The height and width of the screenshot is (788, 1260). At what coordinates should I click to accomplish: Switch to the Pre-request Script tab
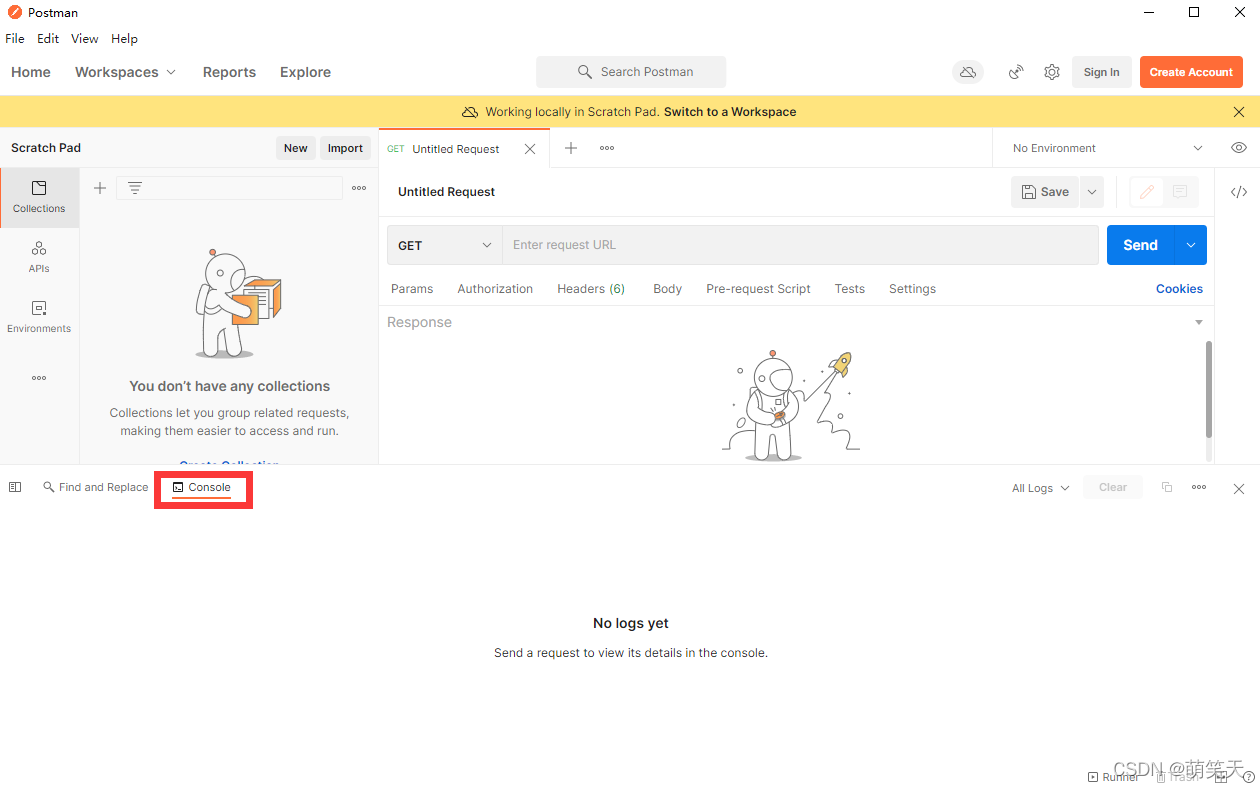click(x=758, y=289)
